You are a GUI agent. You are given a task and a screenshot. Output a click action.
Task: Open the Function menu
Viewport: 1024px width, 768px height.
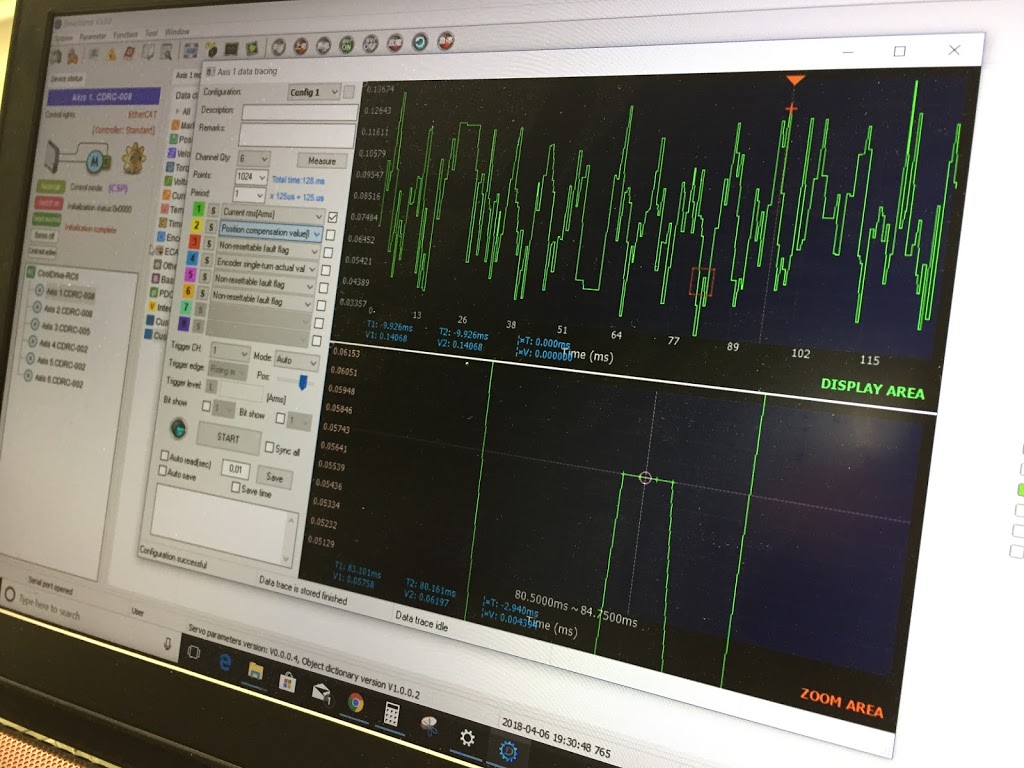(125, 35)
